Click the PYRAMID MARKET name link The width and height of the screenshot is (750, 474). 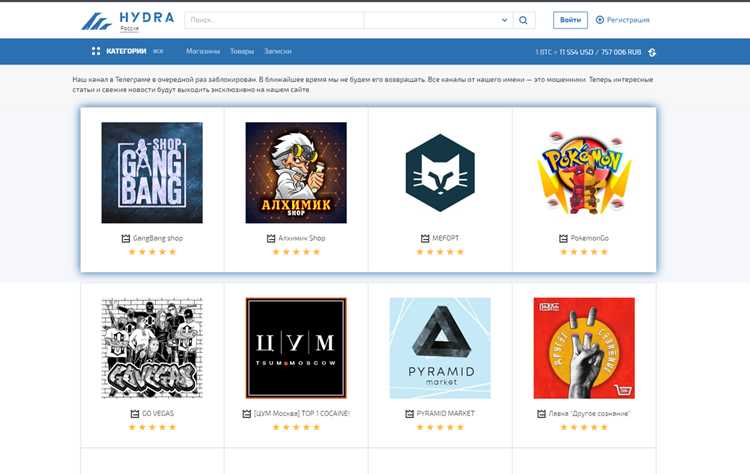click(x=445, y=414)
